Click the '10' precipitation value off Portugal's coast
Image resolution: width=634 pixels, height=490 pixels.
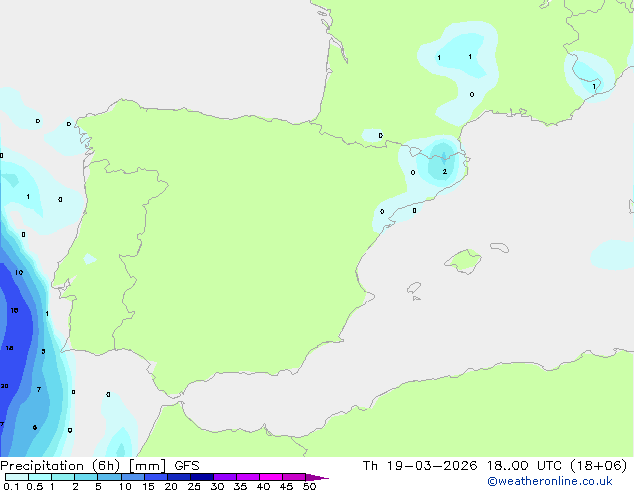pos(19,272)
